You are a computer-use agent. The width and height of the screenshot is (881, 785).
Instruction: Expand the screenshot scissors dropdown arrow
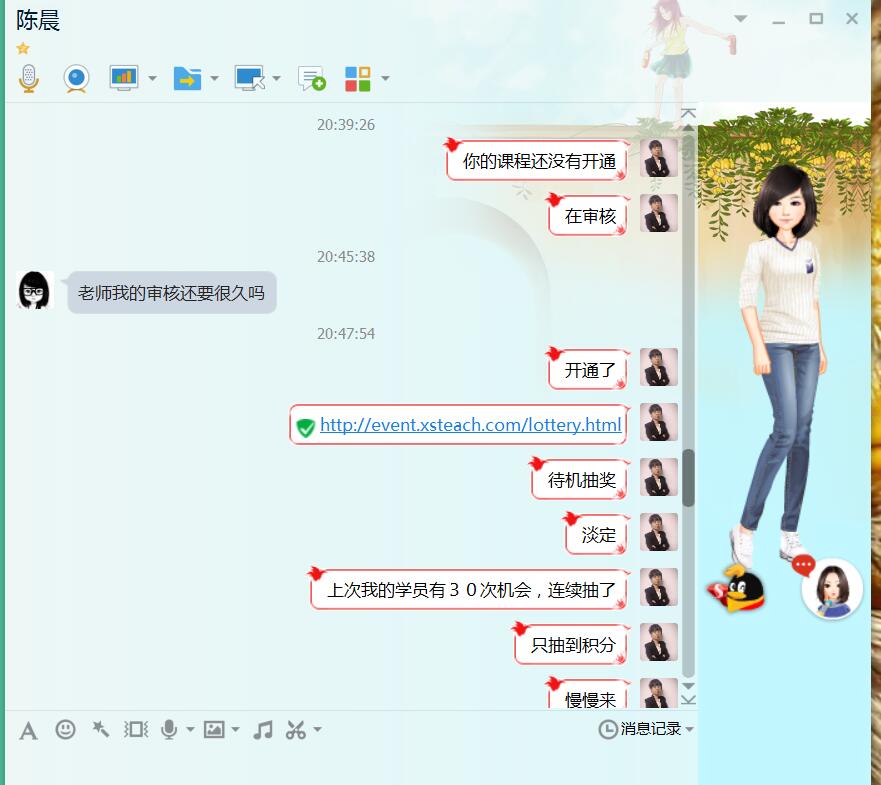pyautogui.click(x=318, y=730)
